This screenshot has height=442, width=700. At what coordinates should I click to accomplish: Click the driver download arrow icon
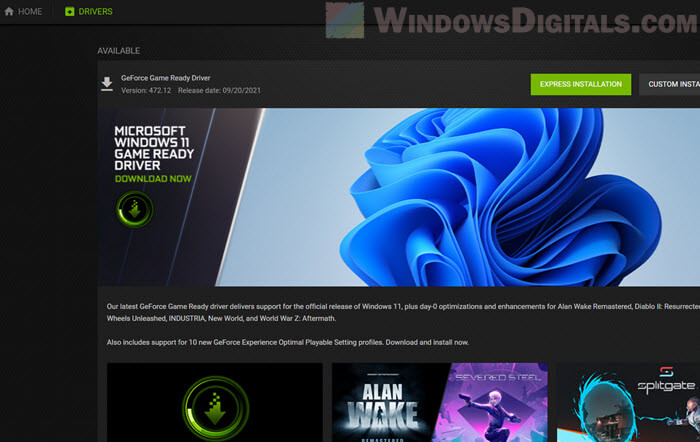pos(107,83)
